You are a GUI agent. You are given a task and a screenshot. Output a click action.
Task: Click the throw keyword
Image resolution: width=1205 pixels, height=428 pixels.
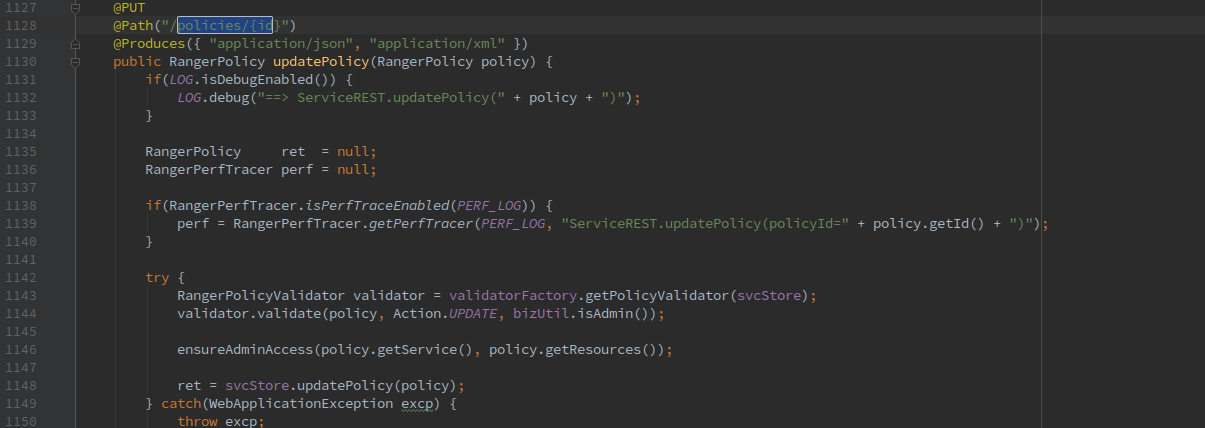pos(198,422)
